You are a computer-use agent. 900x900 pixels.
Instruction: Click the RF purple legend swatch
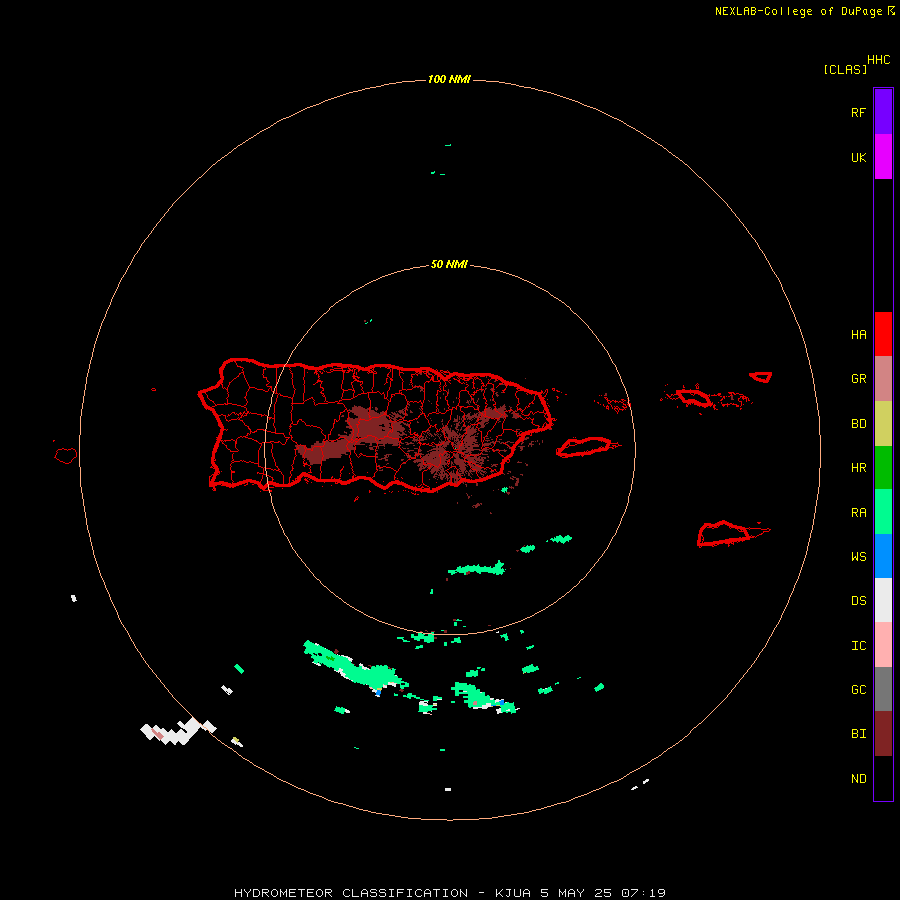(883, 112)
